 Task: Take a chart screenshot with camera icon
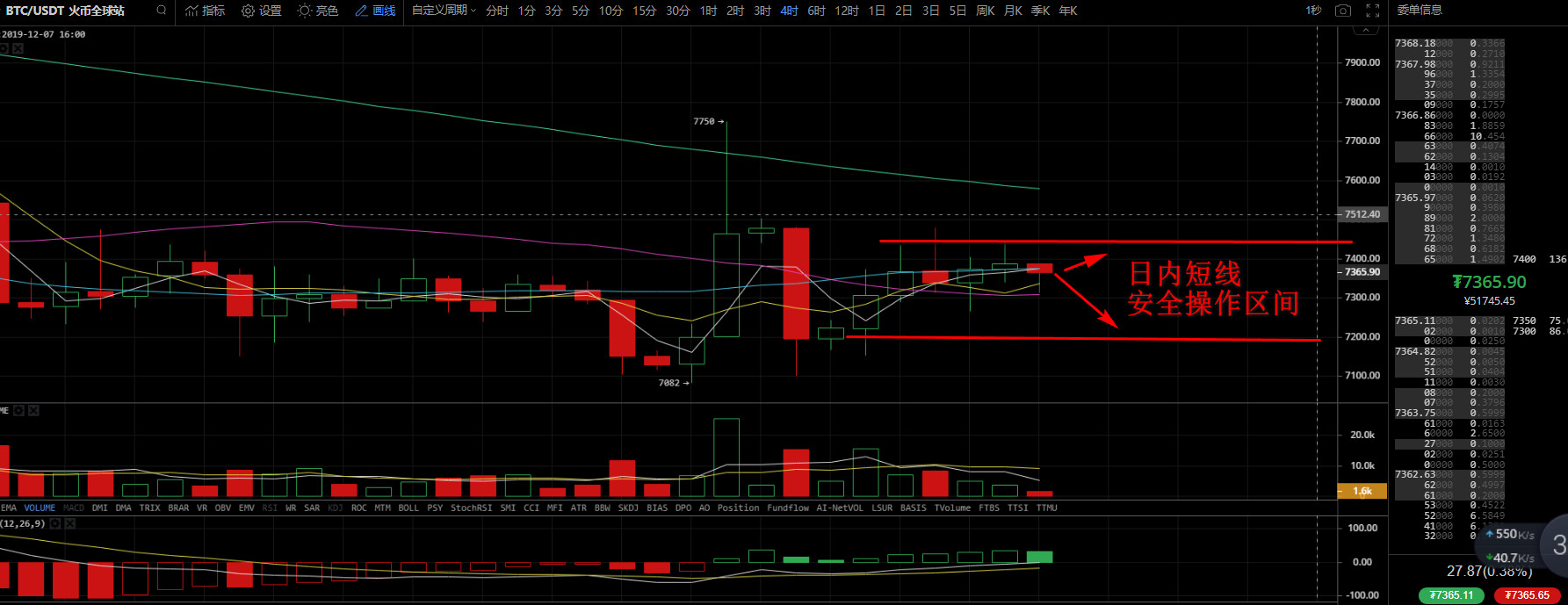[x=1342, y=11]
